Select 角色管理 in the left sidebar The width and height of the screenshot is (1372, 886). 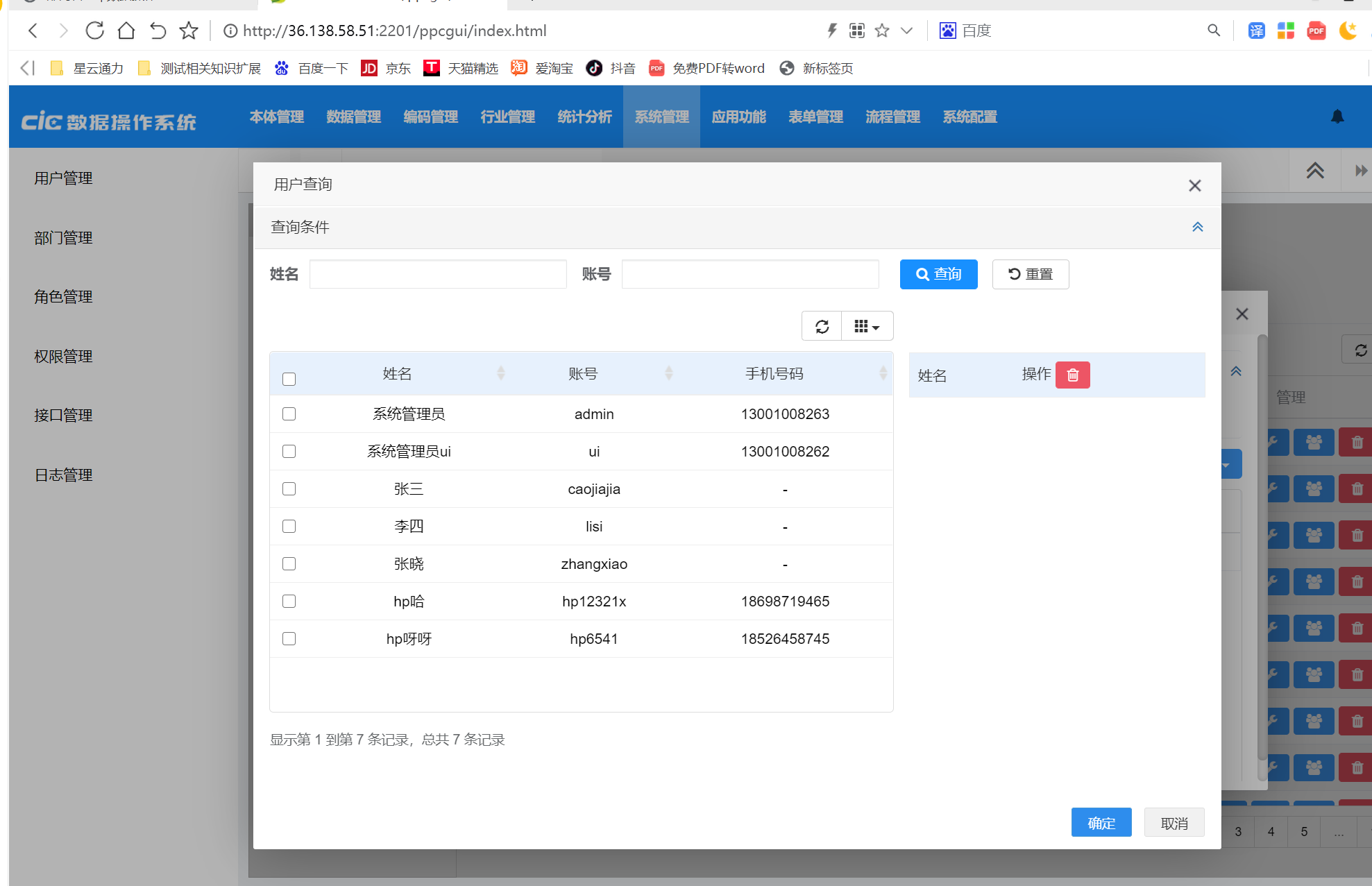point(63,297)
